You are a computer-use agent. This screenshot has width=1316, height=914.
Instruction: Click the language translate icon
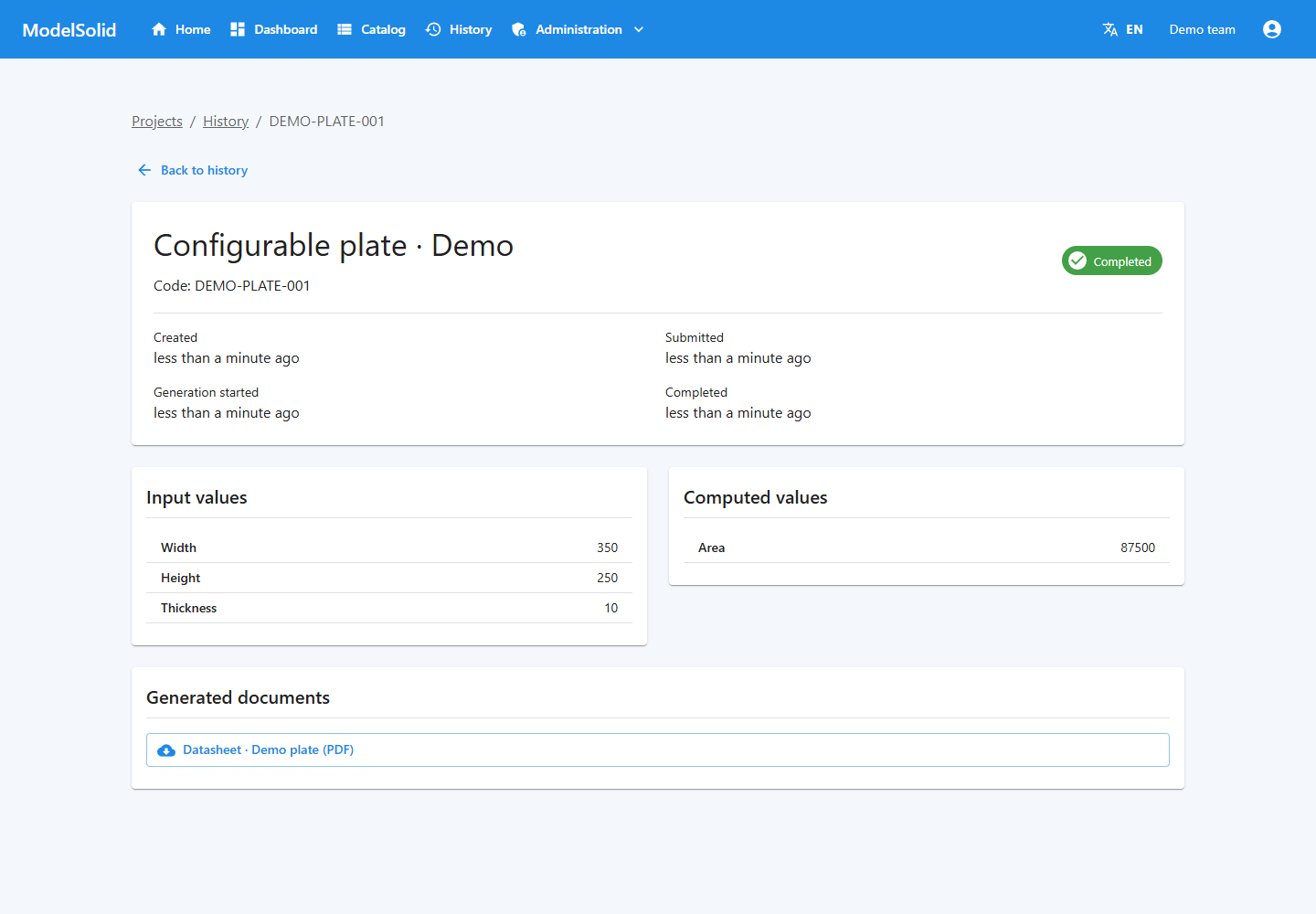(x=1110, y=29)
